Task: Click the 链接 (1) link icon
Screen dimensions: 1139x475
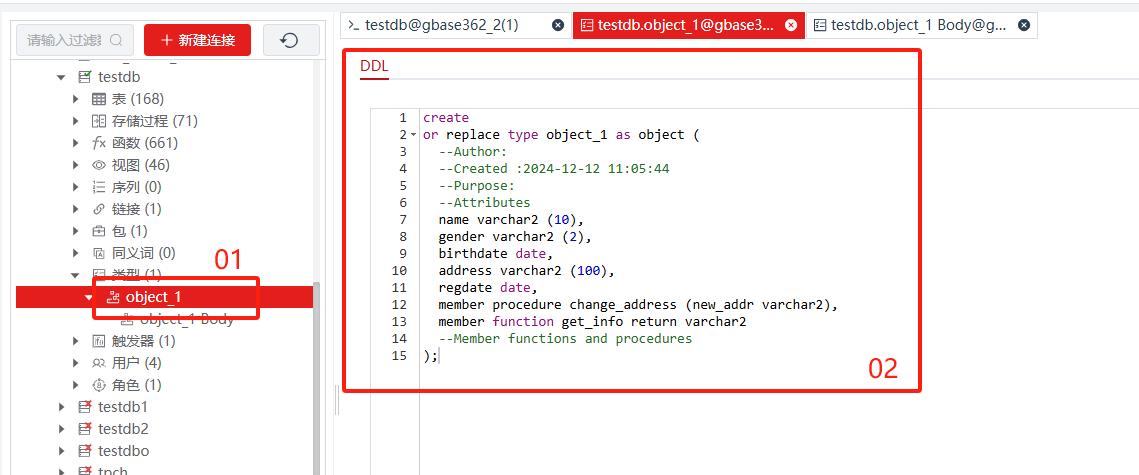Action: click(x=99, y=209)
